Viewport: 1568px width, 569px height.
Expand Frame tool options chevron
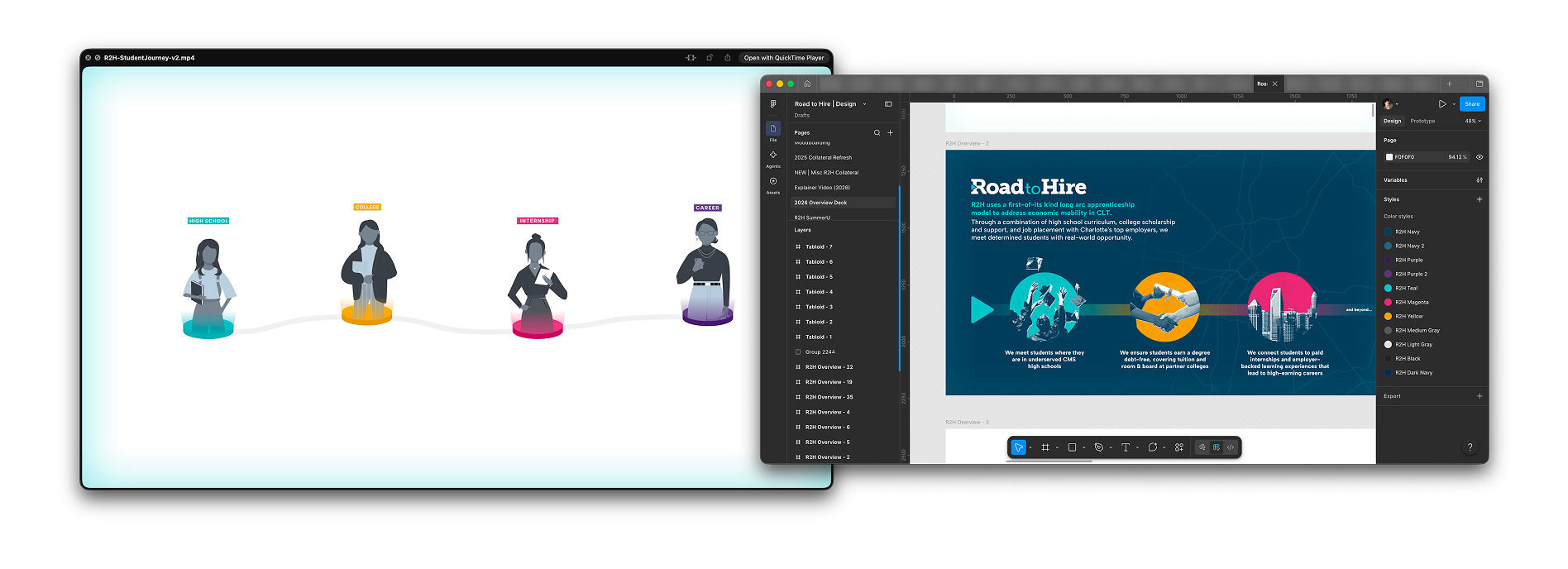pyautogui.click(x=1057, y=447)
